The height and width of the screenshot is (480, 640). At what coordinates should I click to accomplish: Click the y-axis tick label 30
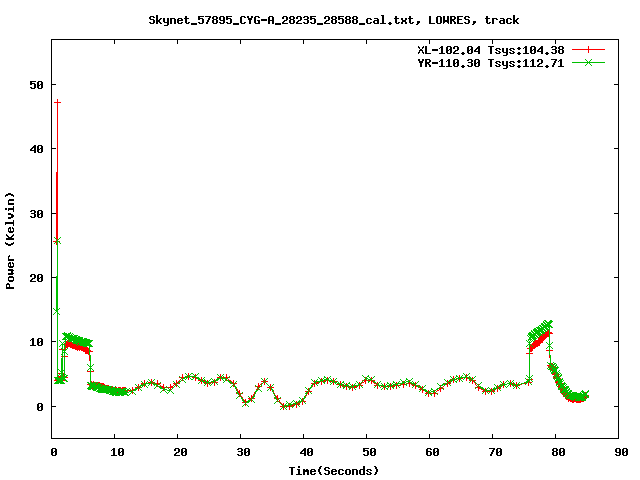tap(36, 214)
